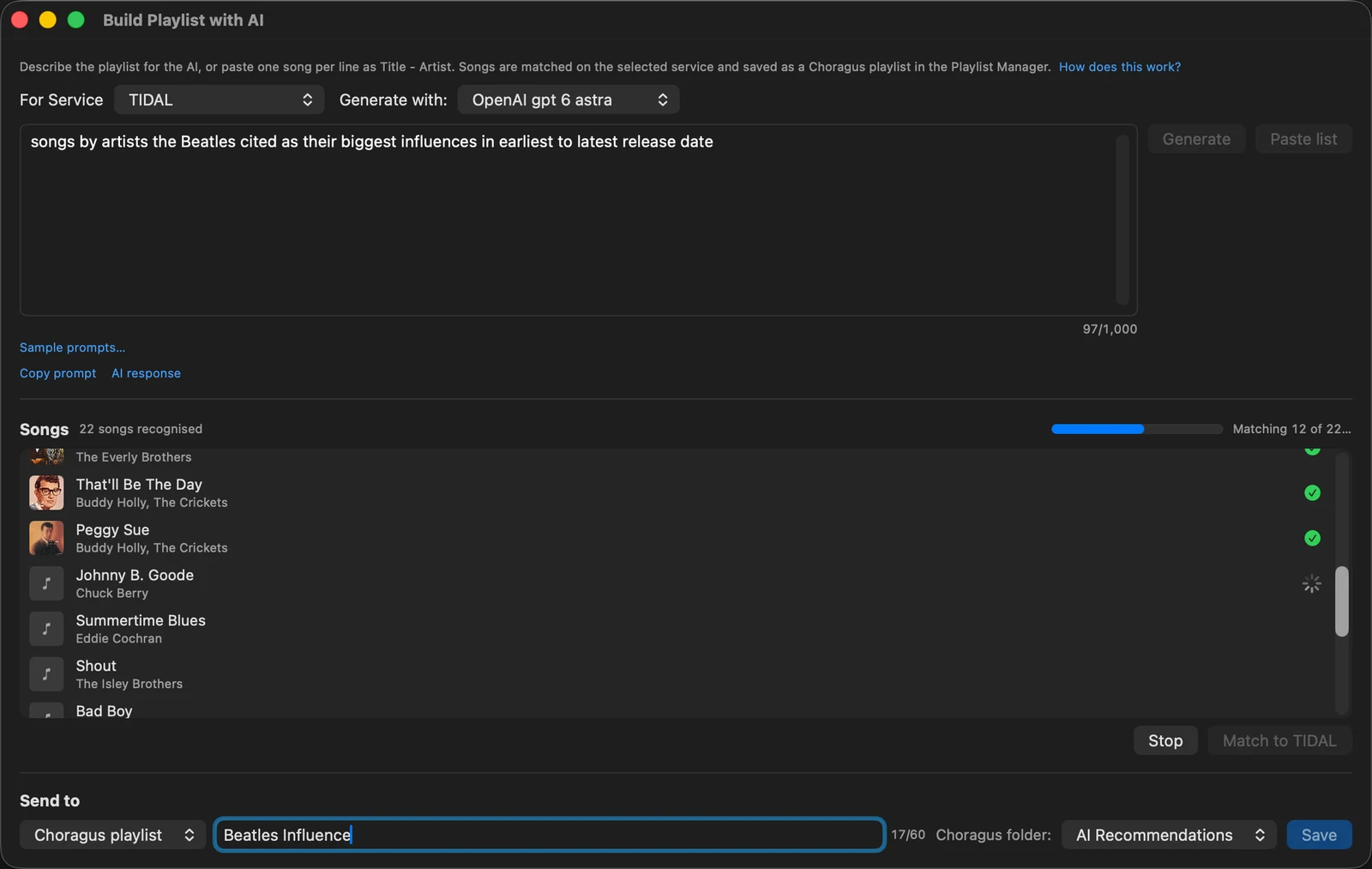Viewport: 1372px width, 869px height.
Task: Open the For Service TIDAL dropdown
Action: [220, 100]
